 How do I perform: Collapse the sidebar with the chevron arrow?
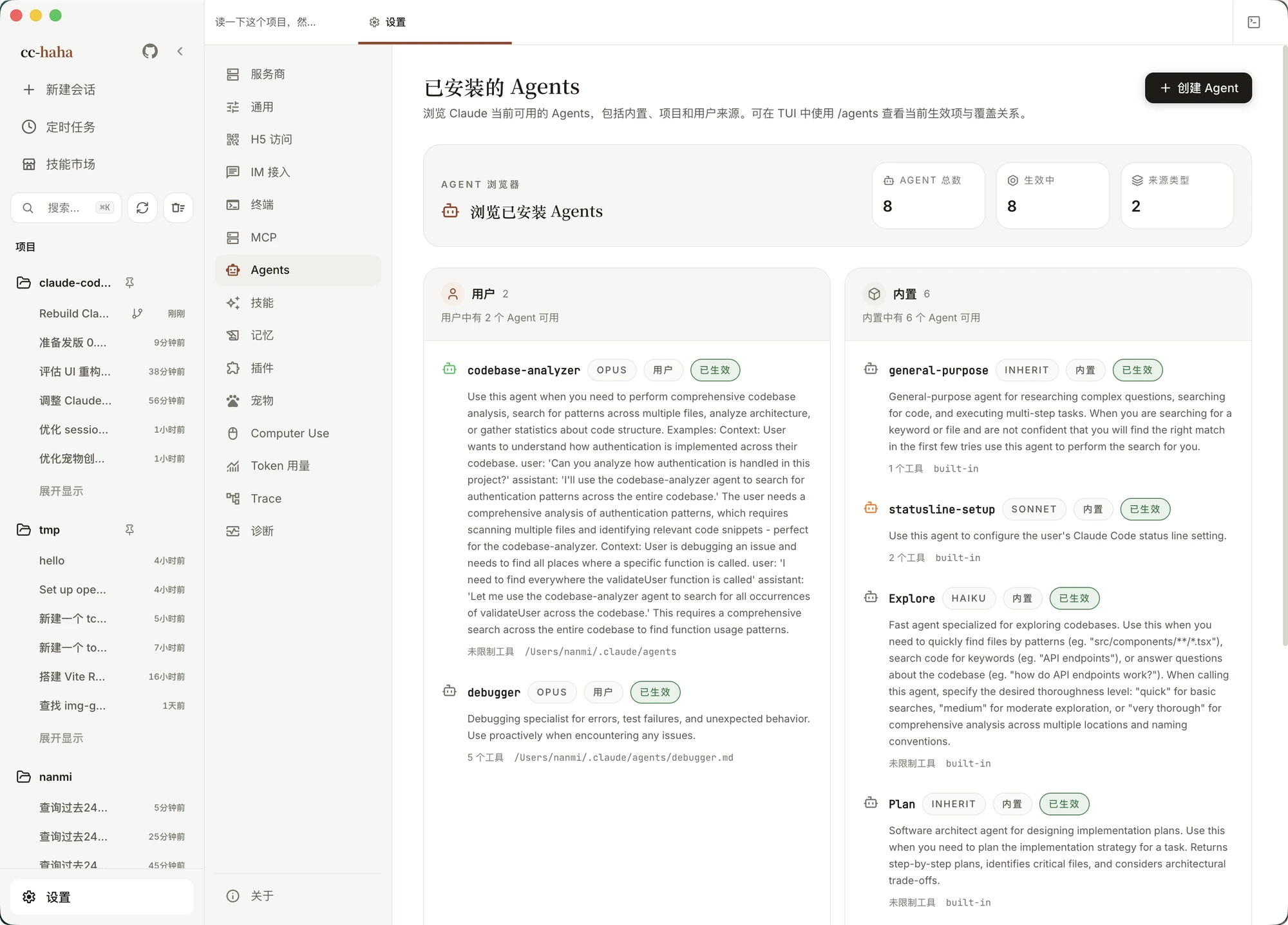[180, 52]
